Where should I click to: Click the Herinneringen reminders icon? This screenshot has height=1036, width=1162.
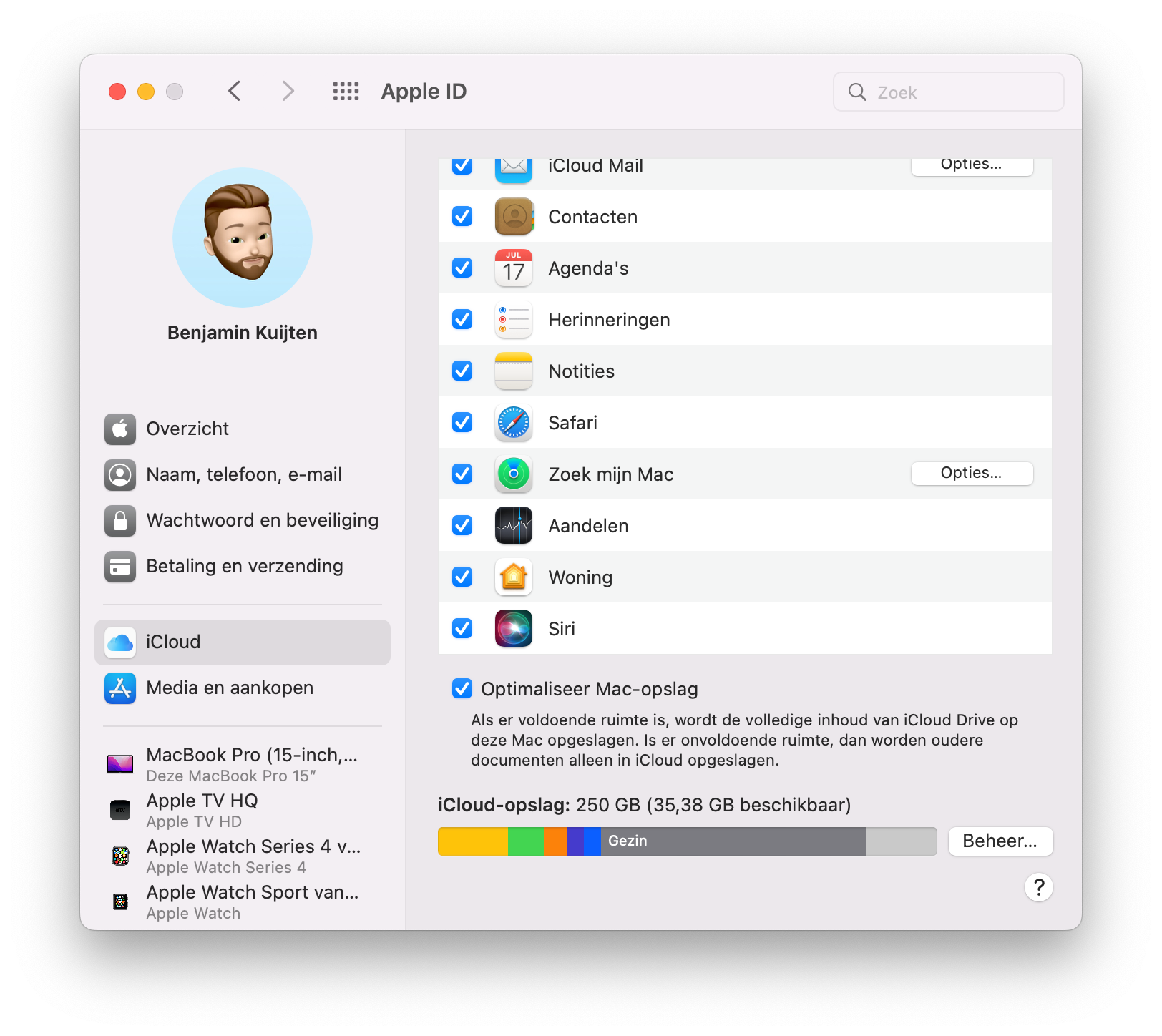514,319
